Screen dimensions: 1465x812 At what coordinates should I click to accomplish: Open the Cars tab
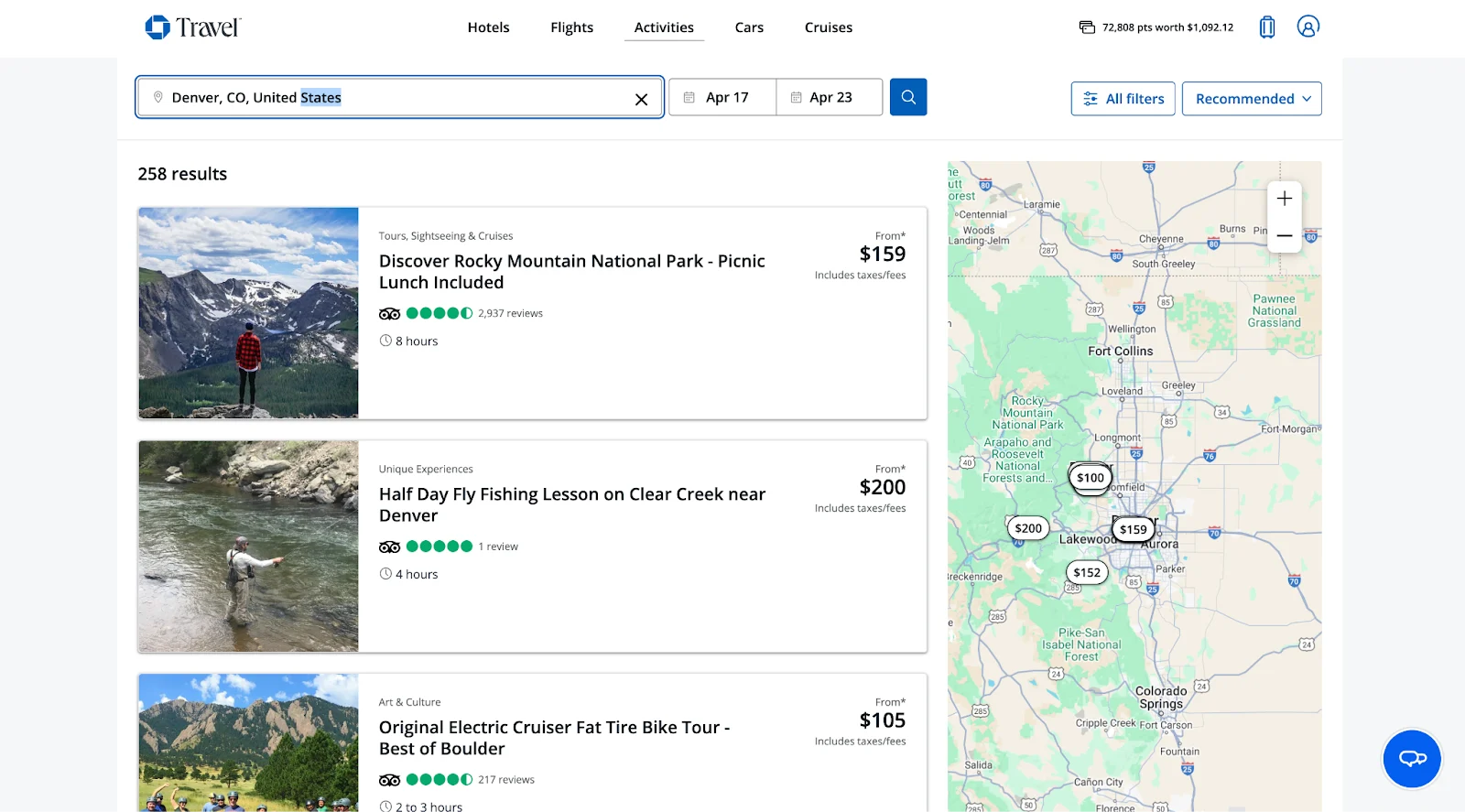click(749, 27)
